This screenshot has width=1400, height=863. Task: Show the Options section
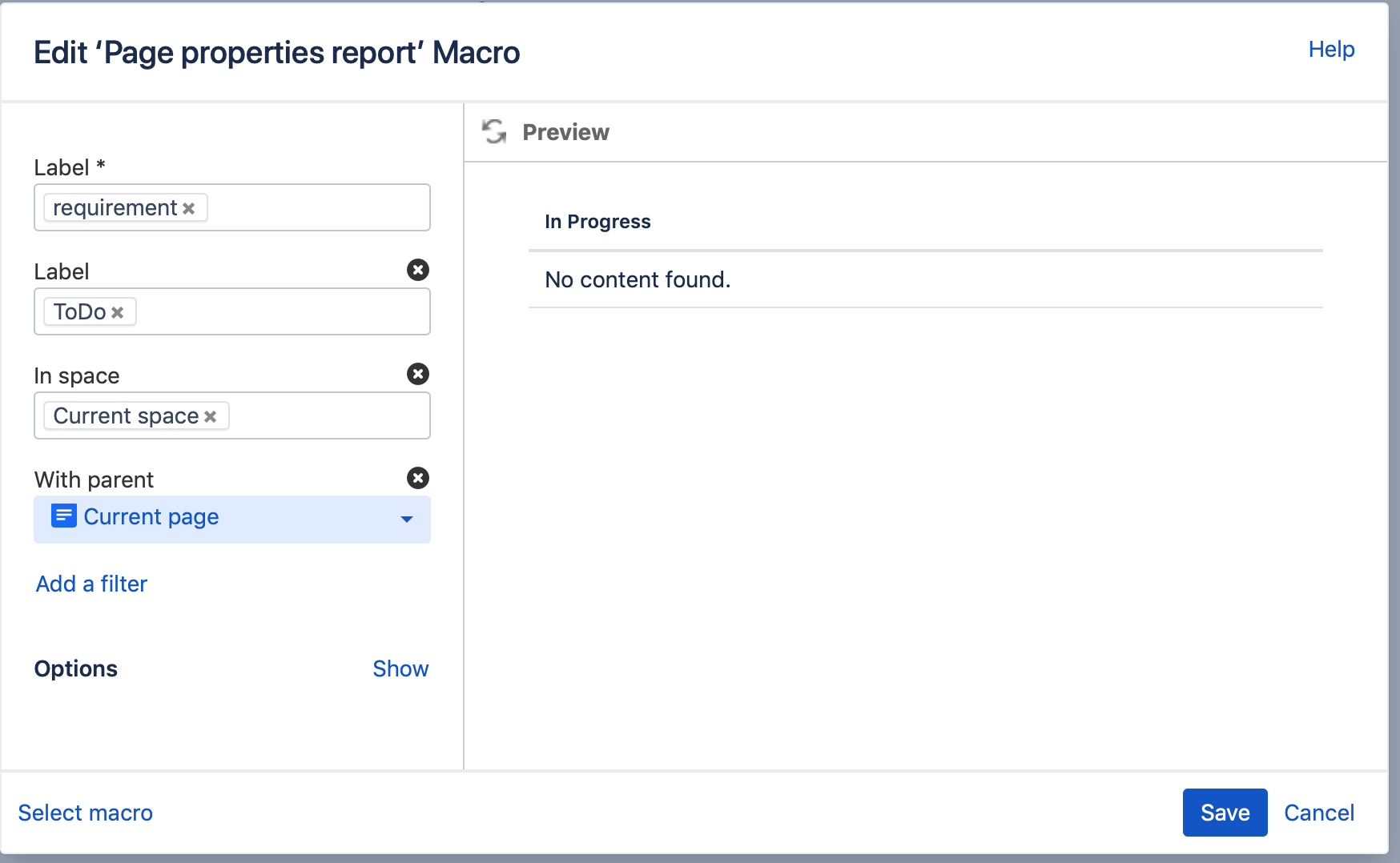pos(400,668)
